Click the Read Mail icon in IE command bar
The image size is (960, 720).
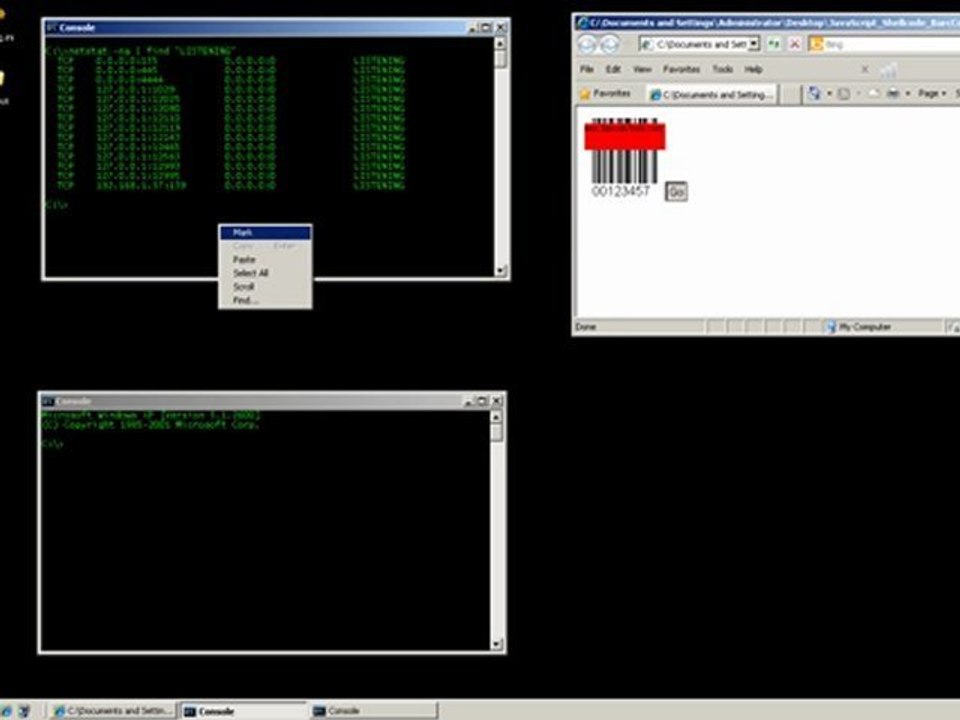click(874, 94)
